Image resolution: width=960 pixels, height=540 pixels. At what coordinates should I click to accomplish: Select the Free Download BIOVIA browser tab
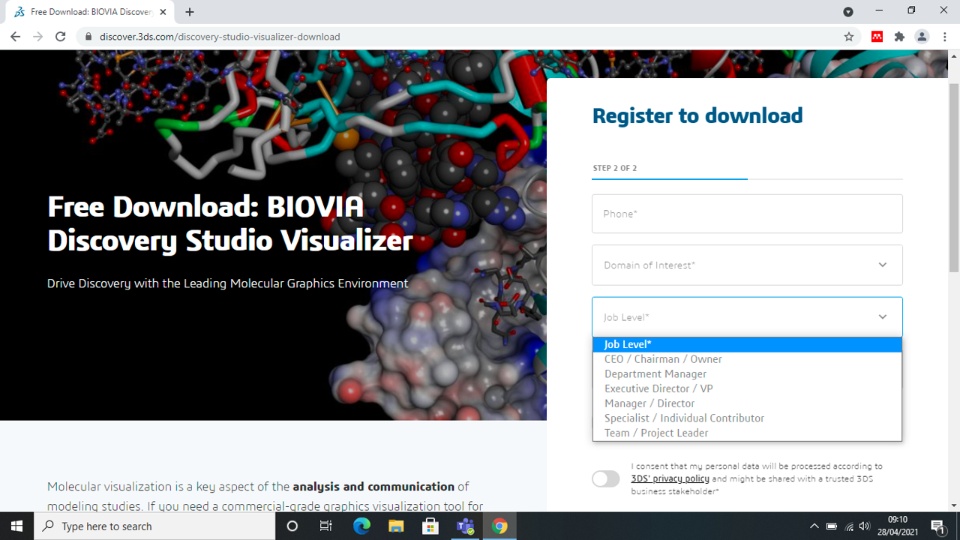pyautogui.click(x=89, y=12)
